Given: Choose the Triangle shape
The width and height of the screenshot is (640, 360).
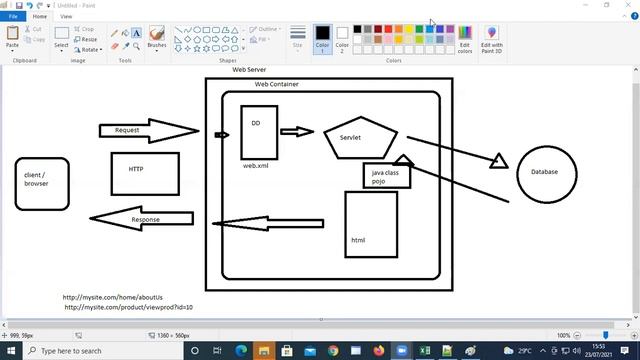Looking at the screenshot, I should (235, 30).
